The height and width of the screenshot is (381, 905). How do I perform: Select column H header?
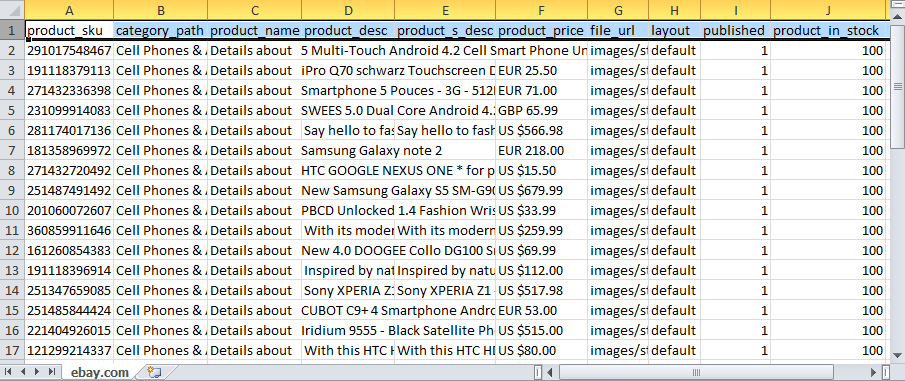[675, 10]
